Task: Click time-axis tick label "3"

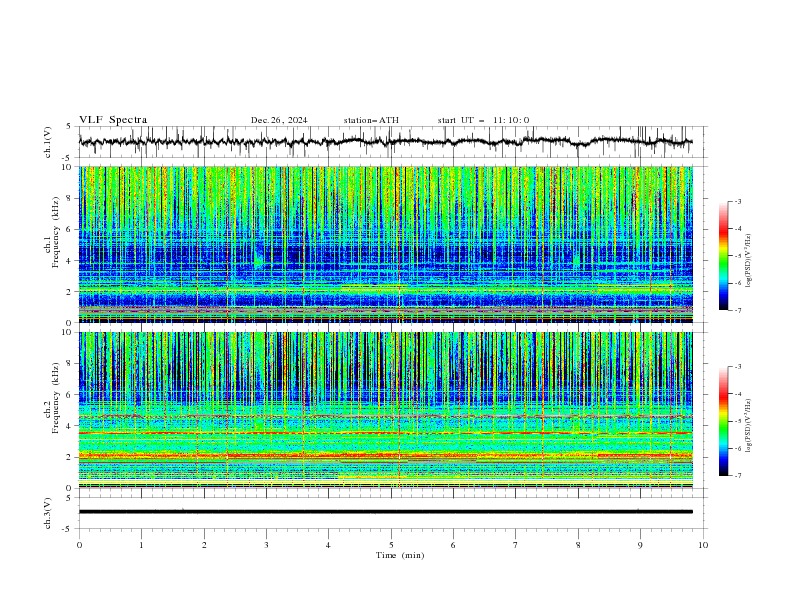Action: pos(266,545)
